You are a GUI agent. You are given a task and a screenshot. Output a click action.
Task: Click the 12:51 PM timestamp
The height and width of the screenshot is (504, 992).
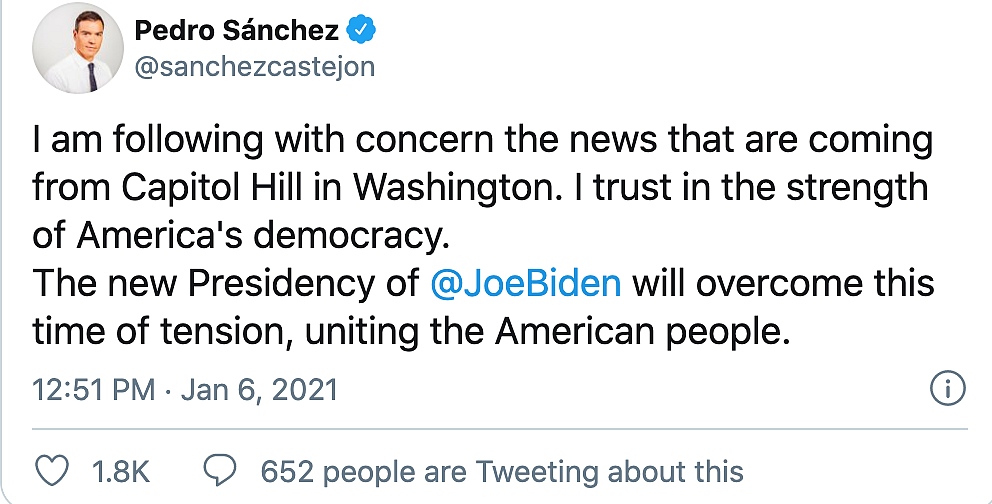94,390
